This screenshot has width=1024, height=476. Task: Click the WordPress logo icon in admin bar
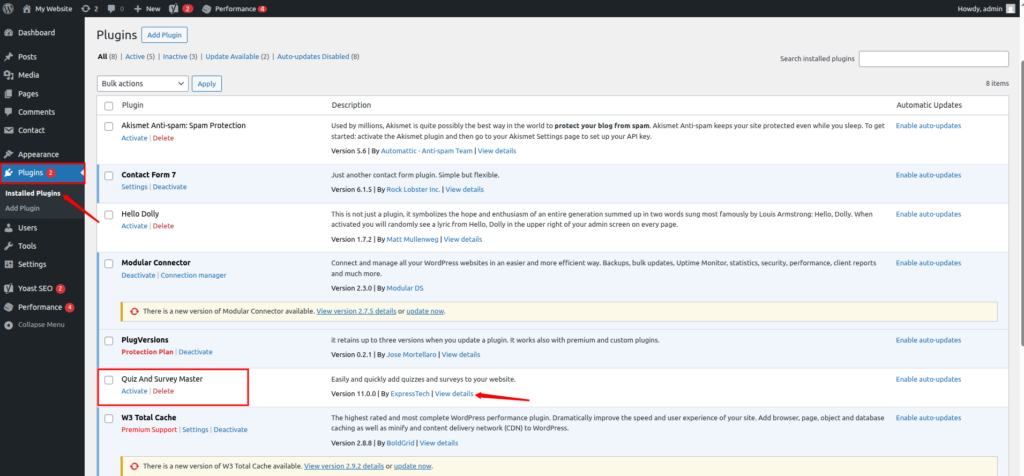[8, 9]
